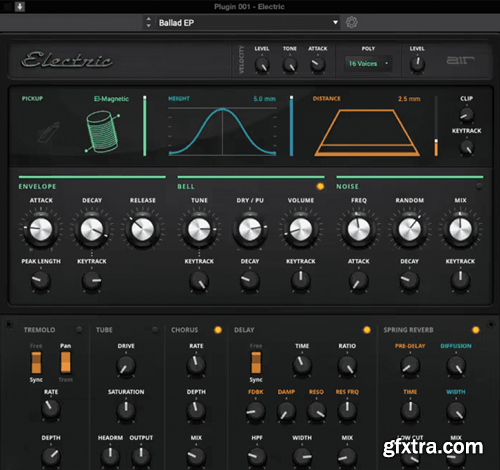Click the Distance trapezoid display

coord(367,132)
